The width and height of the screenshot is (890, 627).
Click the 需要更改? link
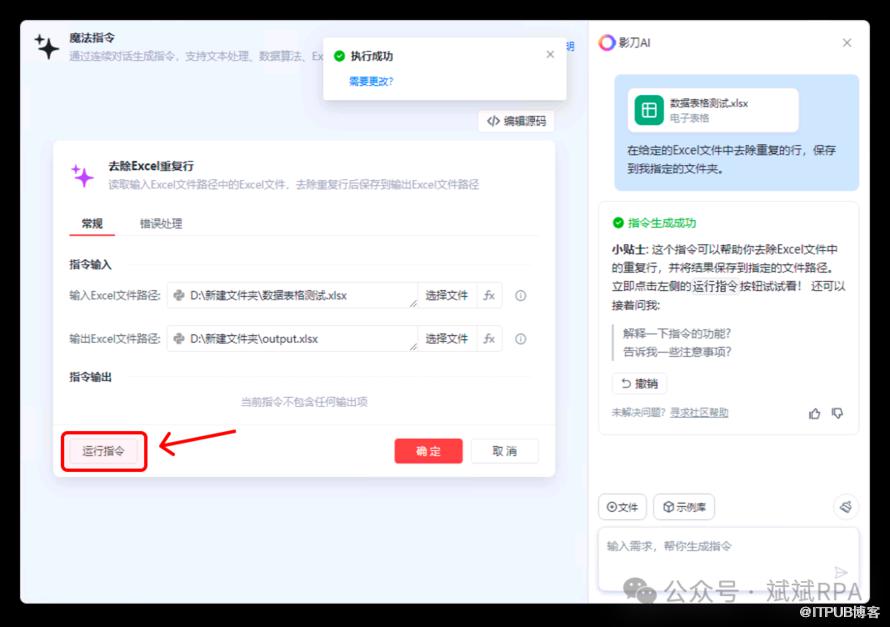pyautogui.click(x=371, y=81)
